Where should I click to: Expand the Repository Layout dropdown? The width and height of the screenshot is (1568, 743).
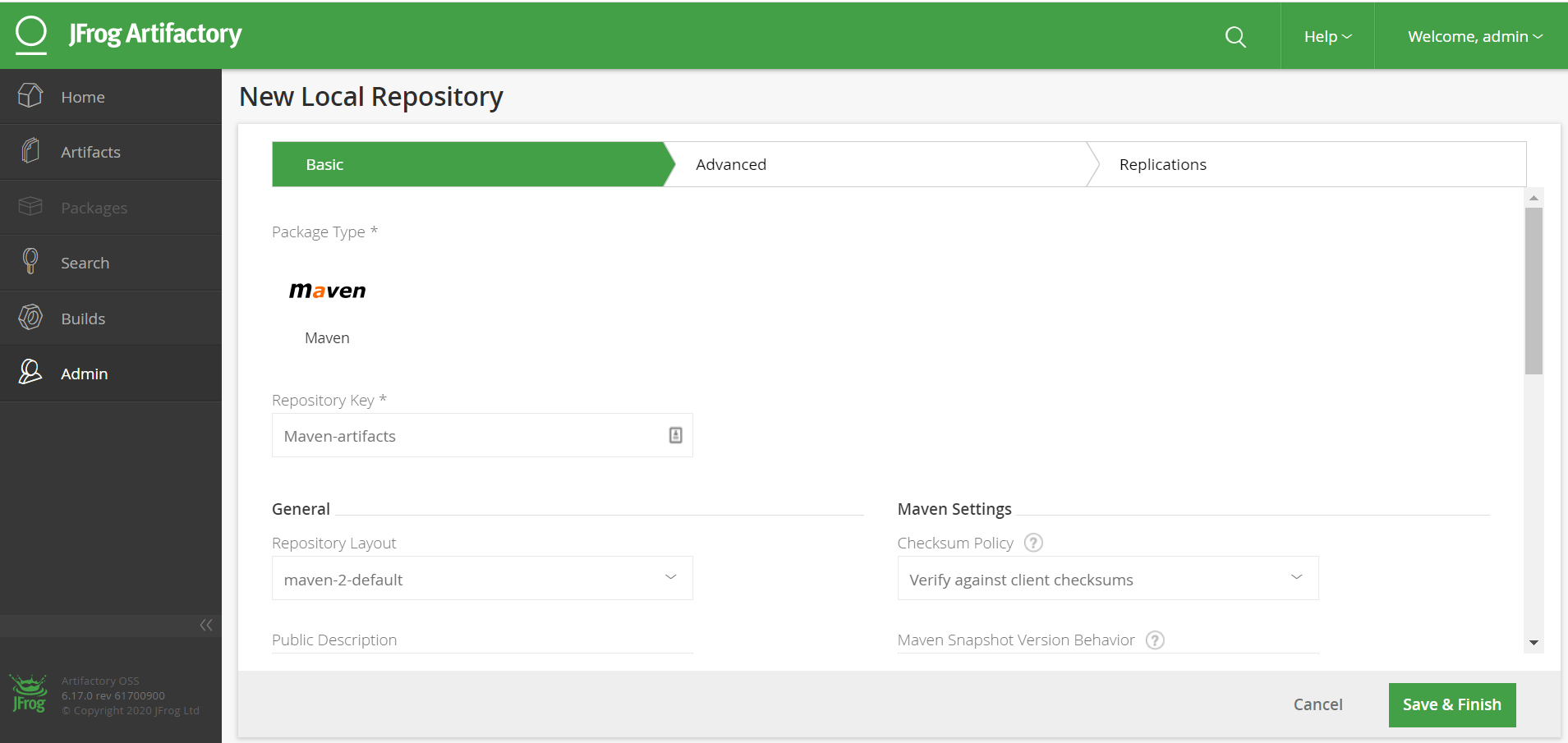tap(482, 578)
